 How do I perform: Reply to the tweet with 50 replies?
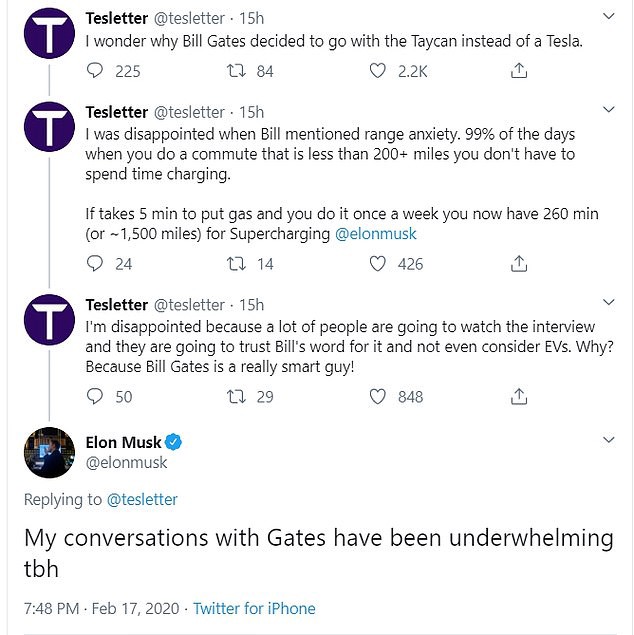click(96, 397)
